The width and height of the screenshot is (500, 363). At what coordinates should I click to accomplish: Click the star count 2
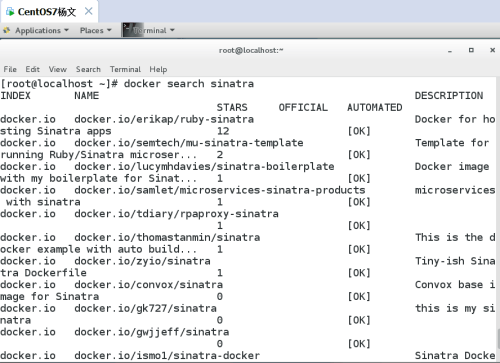coord(220,155)
